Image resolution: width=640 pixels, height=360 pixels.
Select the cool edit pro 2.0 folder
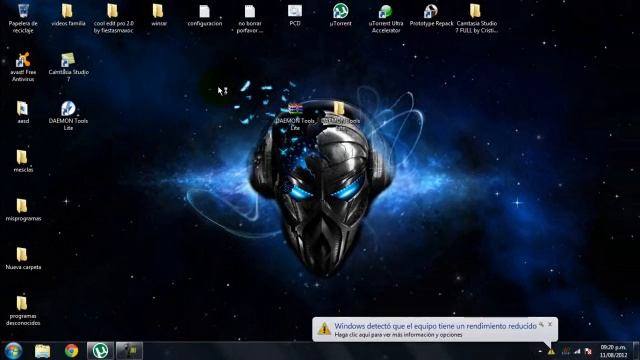pos(113,18)
